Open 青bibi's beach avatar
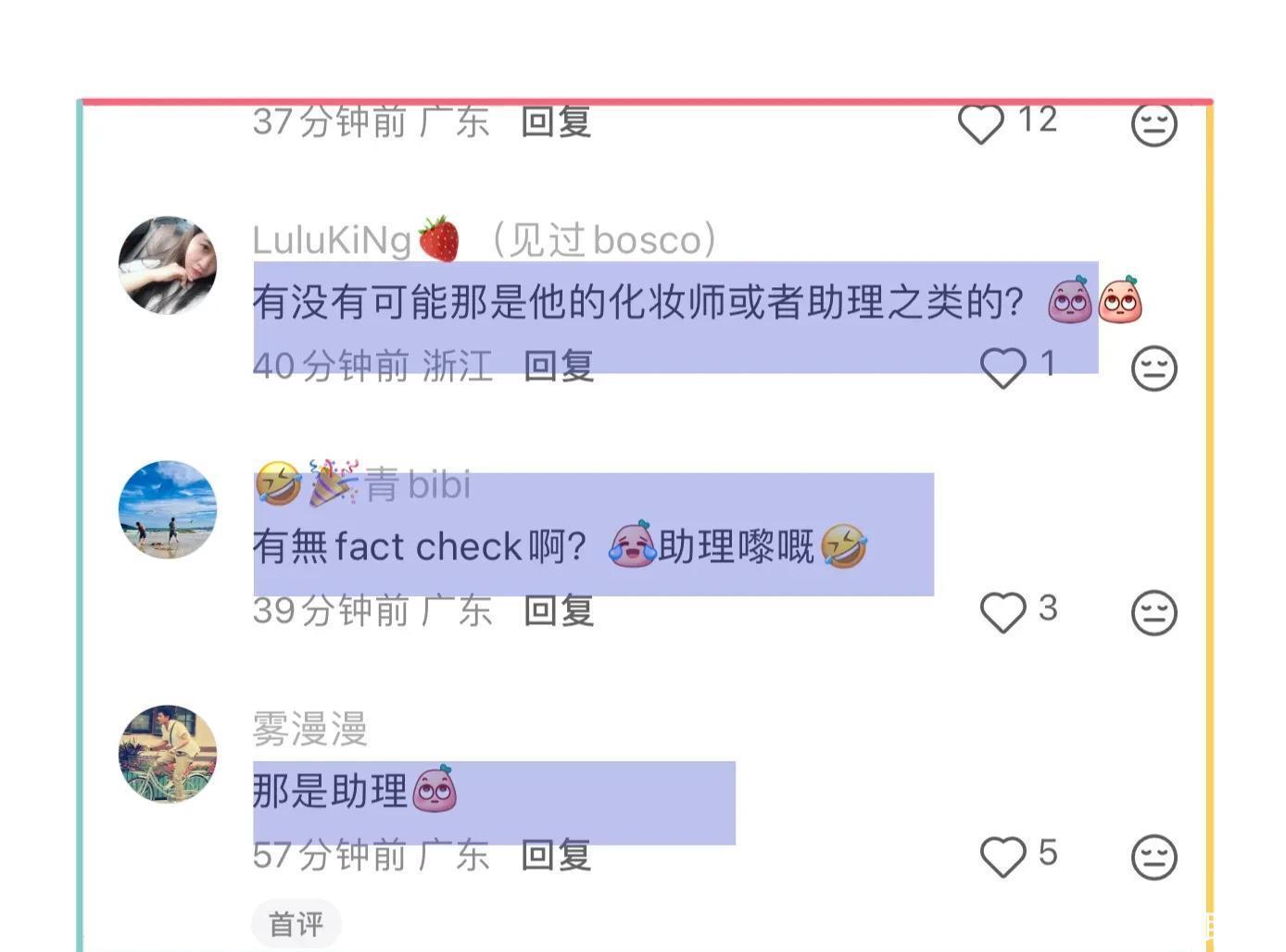The width and height of the screenshot is (1286, 952). tap(168, 509)
